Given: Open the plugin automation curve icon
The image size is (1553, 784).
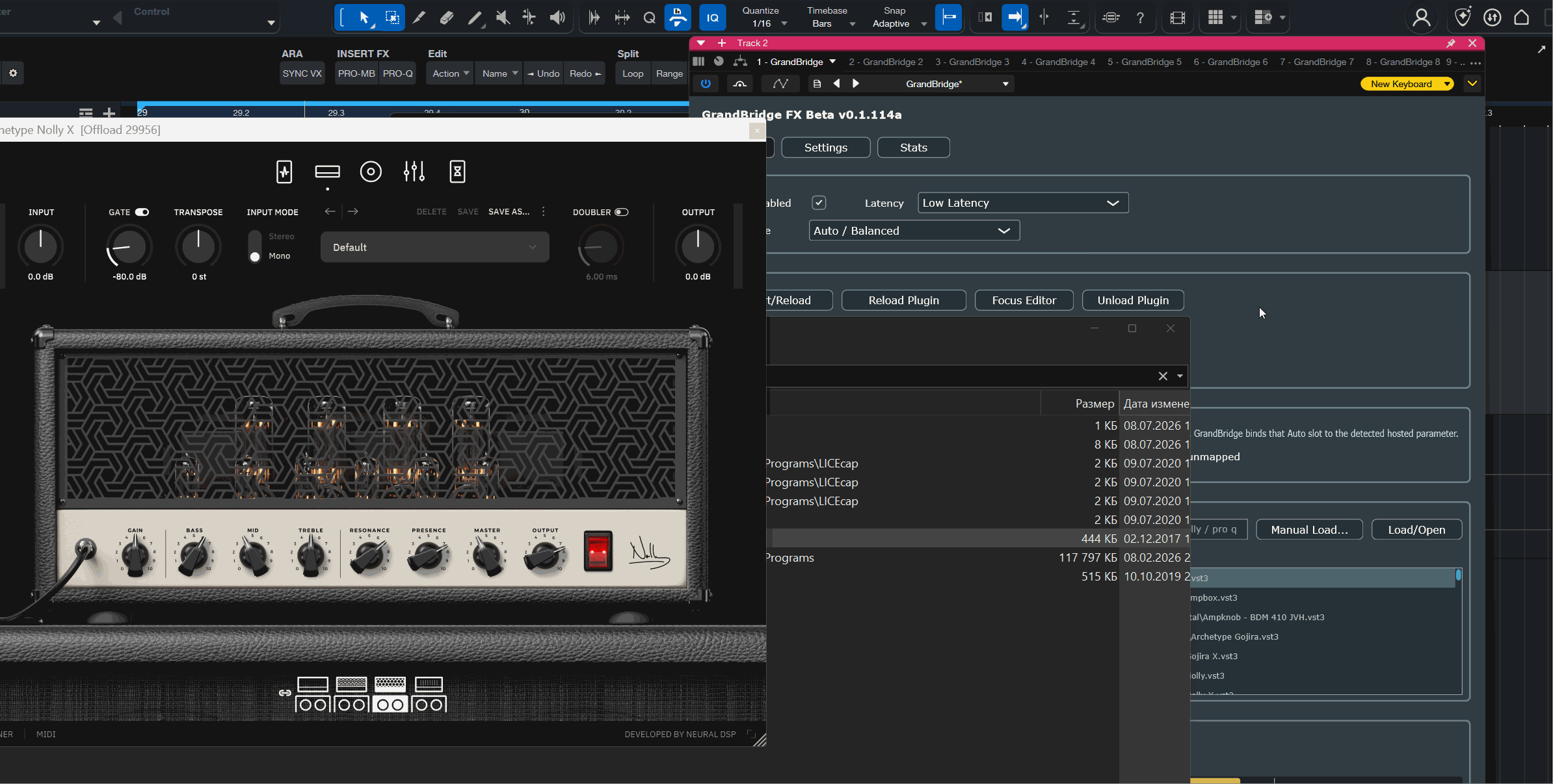Looking at the screenshot, I should coord(780,83).
